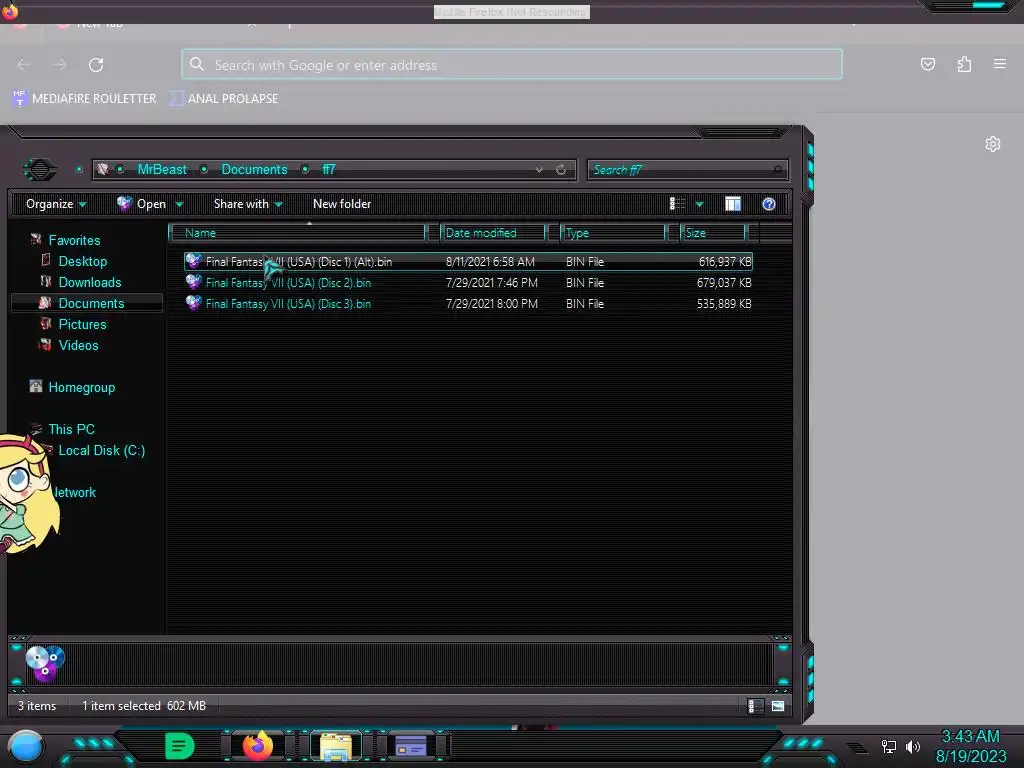The image size is (1024, 768).
Task: Switch to details view via status bar icon
Action: point(756,706)
